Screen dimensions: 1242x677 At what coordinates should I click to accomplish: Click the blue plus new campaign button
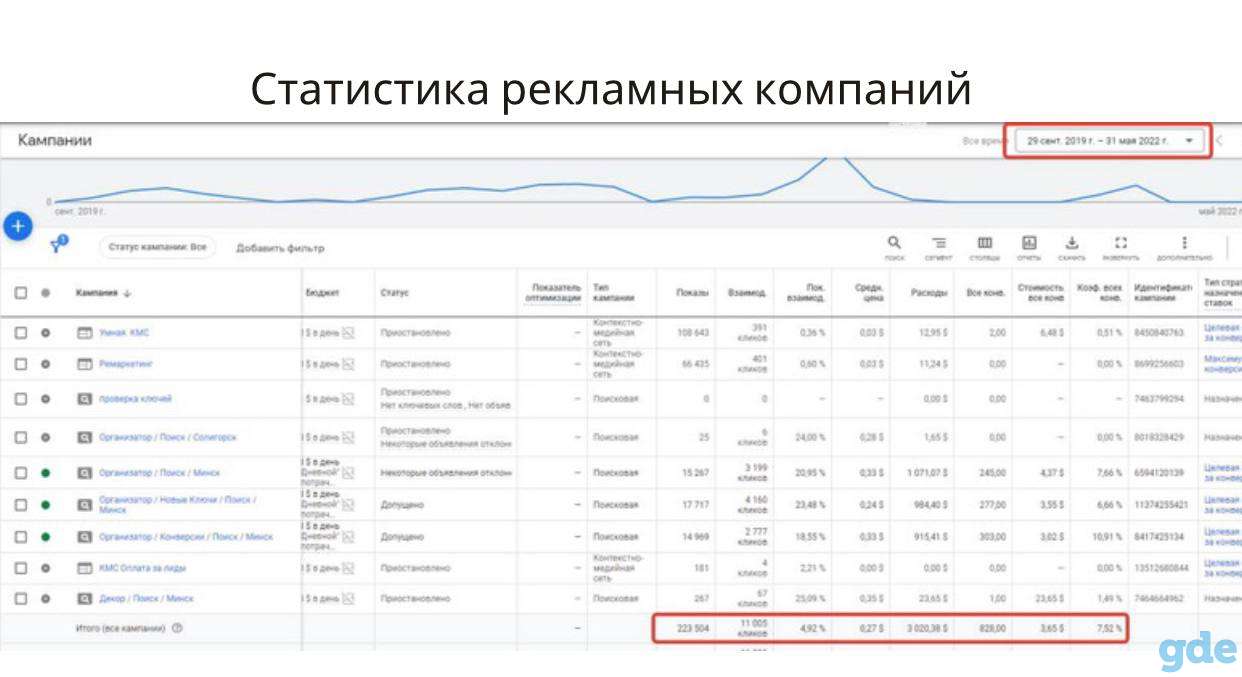pyautogui.click(x=18, y=228)
